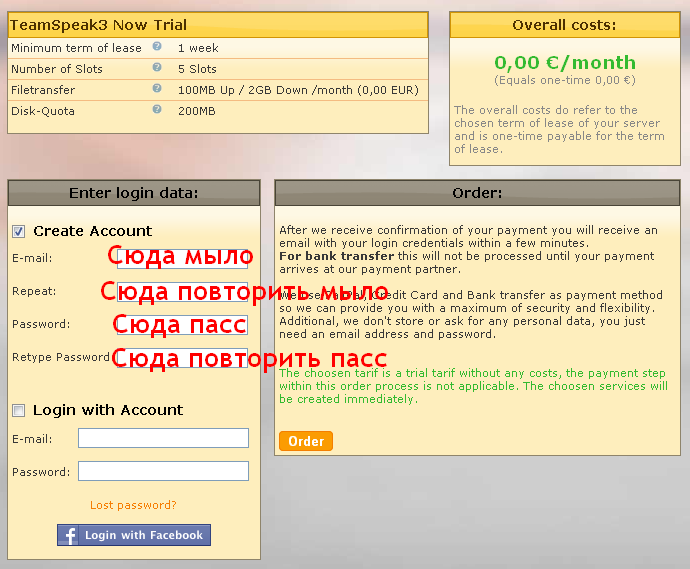Focus the Login with Account Password field

(x=163, y=471)
